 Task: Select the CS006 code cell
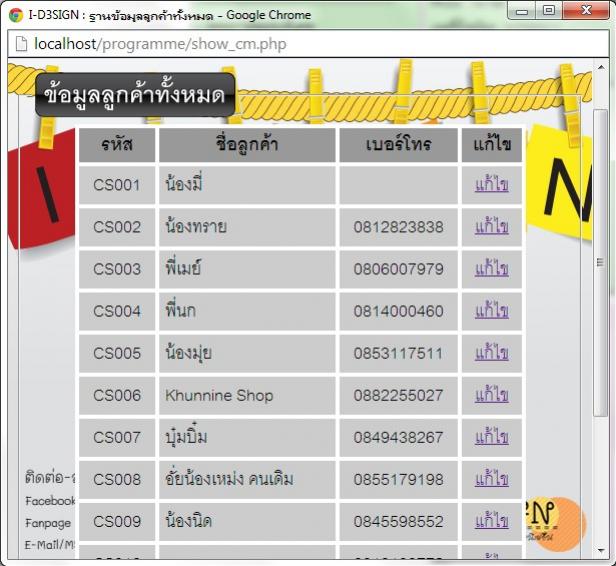(x=117, y=395)
